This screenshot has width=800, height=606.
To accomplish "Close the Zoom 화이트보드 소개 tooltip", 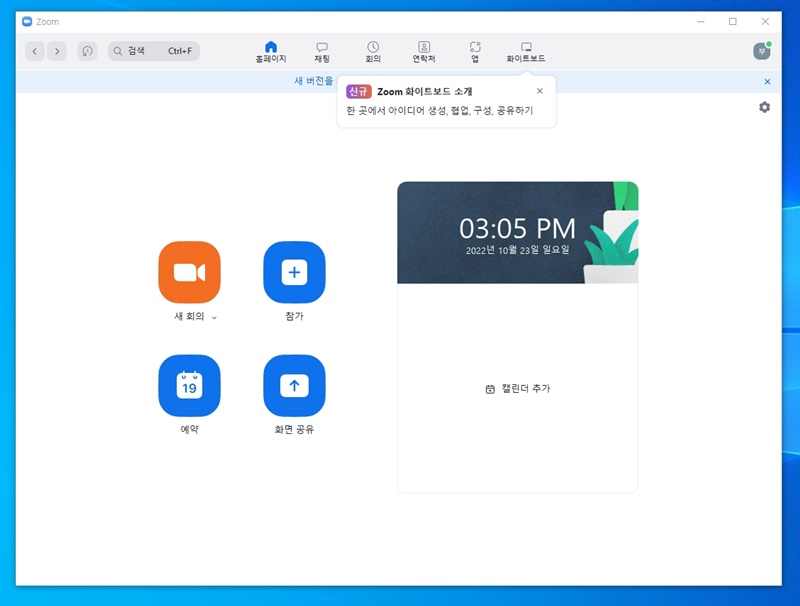I will pyautogui.click(x=540, y=91).
